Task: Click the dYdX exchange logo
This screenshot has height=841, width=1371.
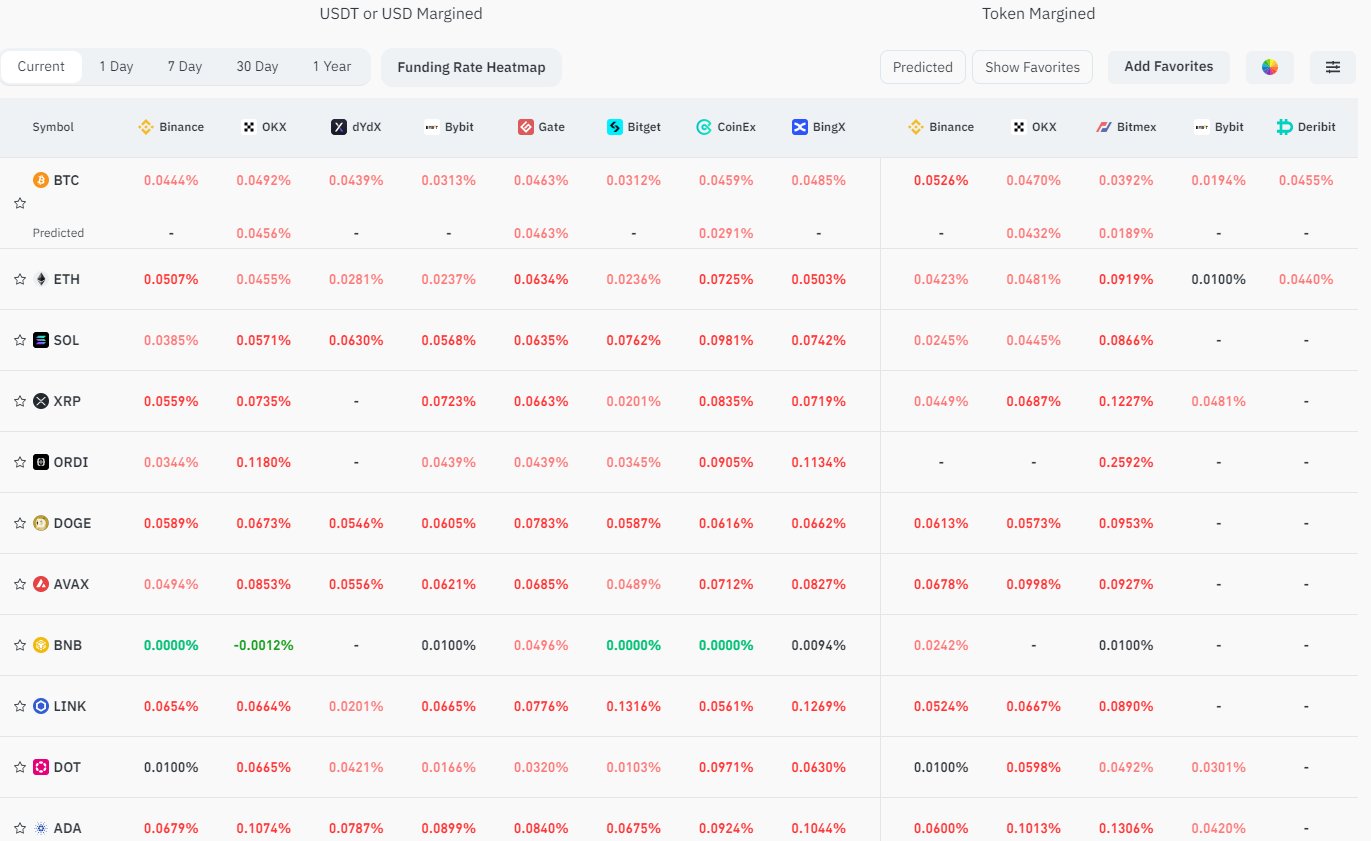Action: [x=339, y=127]
